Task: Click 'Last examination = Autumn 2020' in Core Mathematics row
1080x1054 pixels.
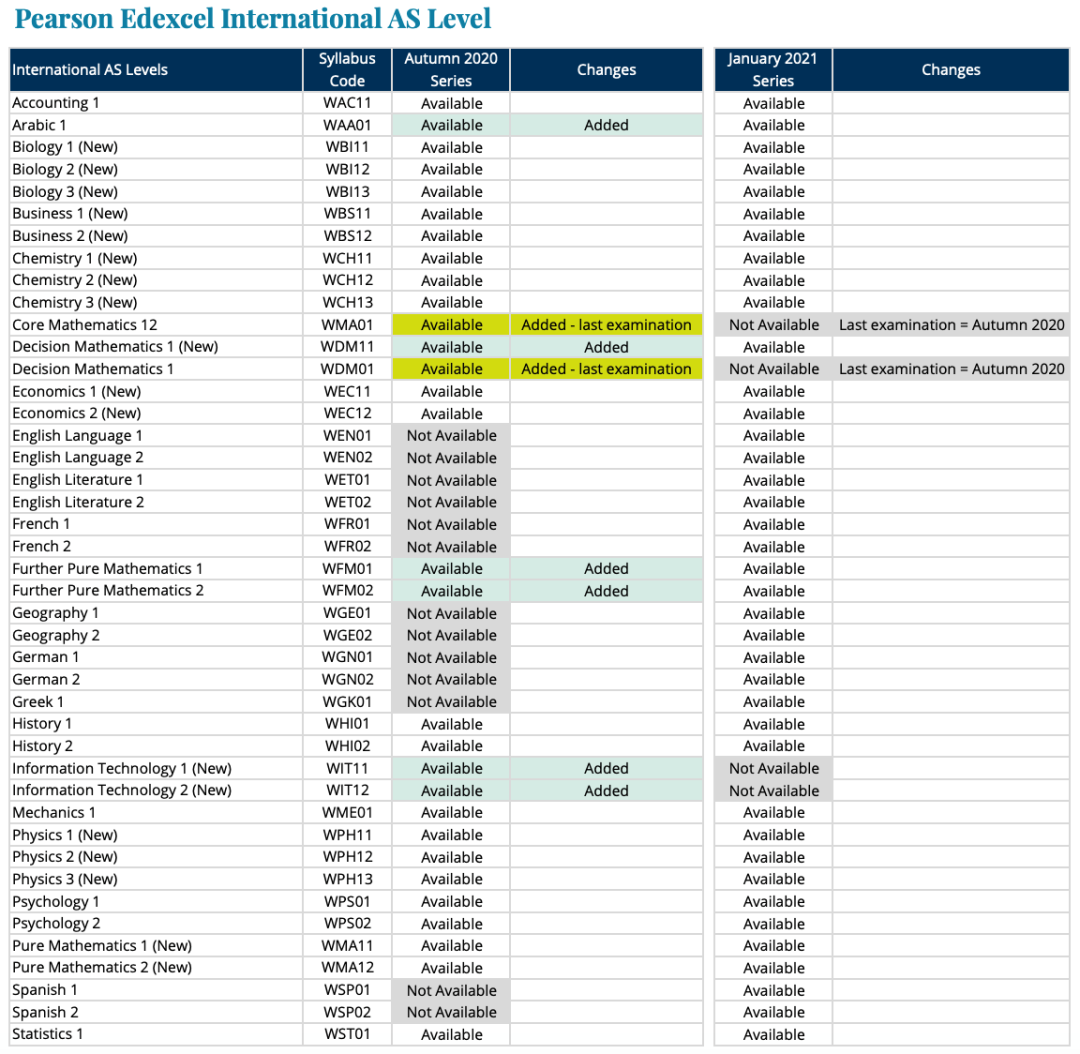Action: (951, 325)
